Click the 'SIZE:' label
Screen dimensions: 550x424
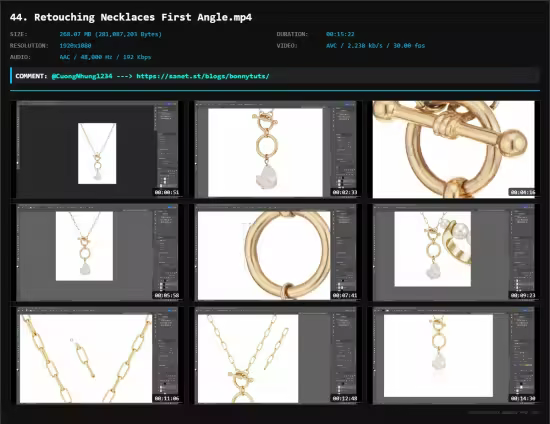[19, 34]
